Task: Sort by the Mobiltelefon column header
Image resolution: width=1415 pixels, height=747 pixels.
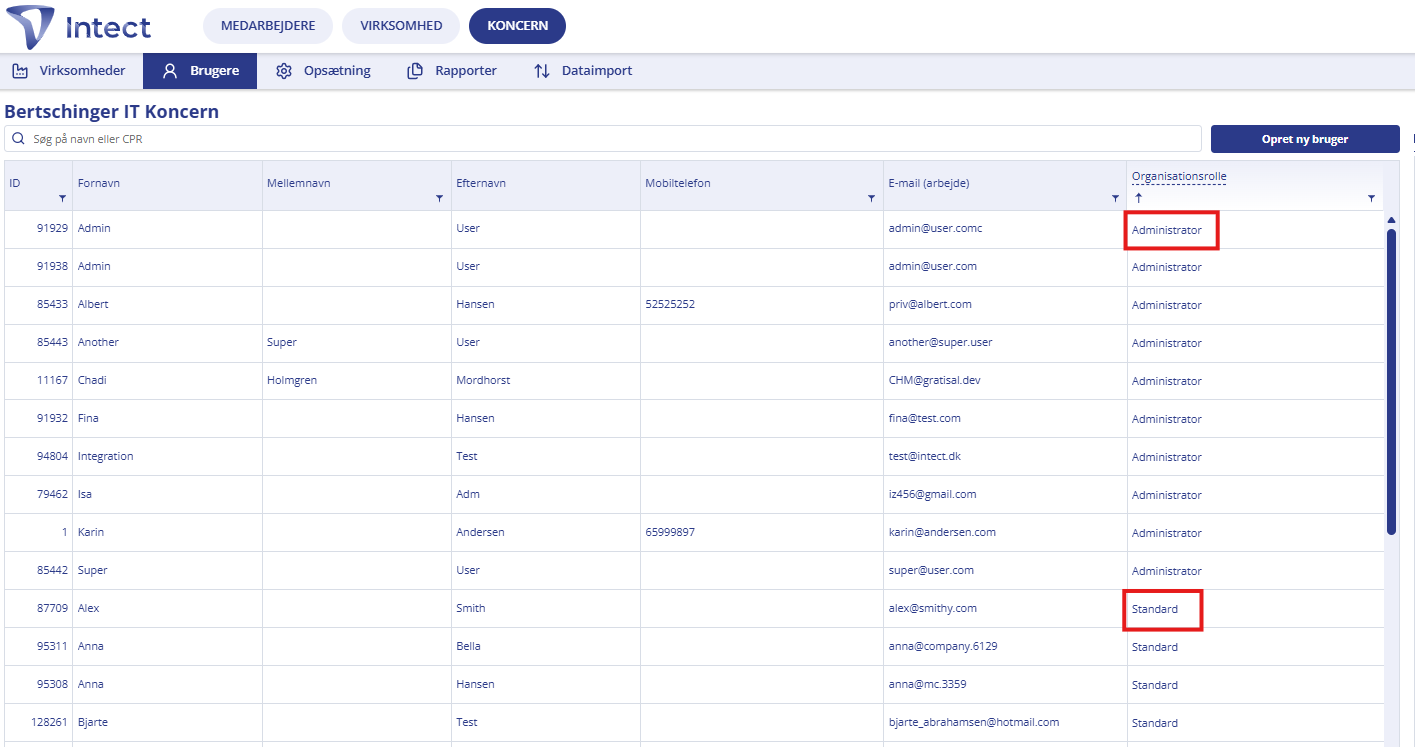Action: 678,183
